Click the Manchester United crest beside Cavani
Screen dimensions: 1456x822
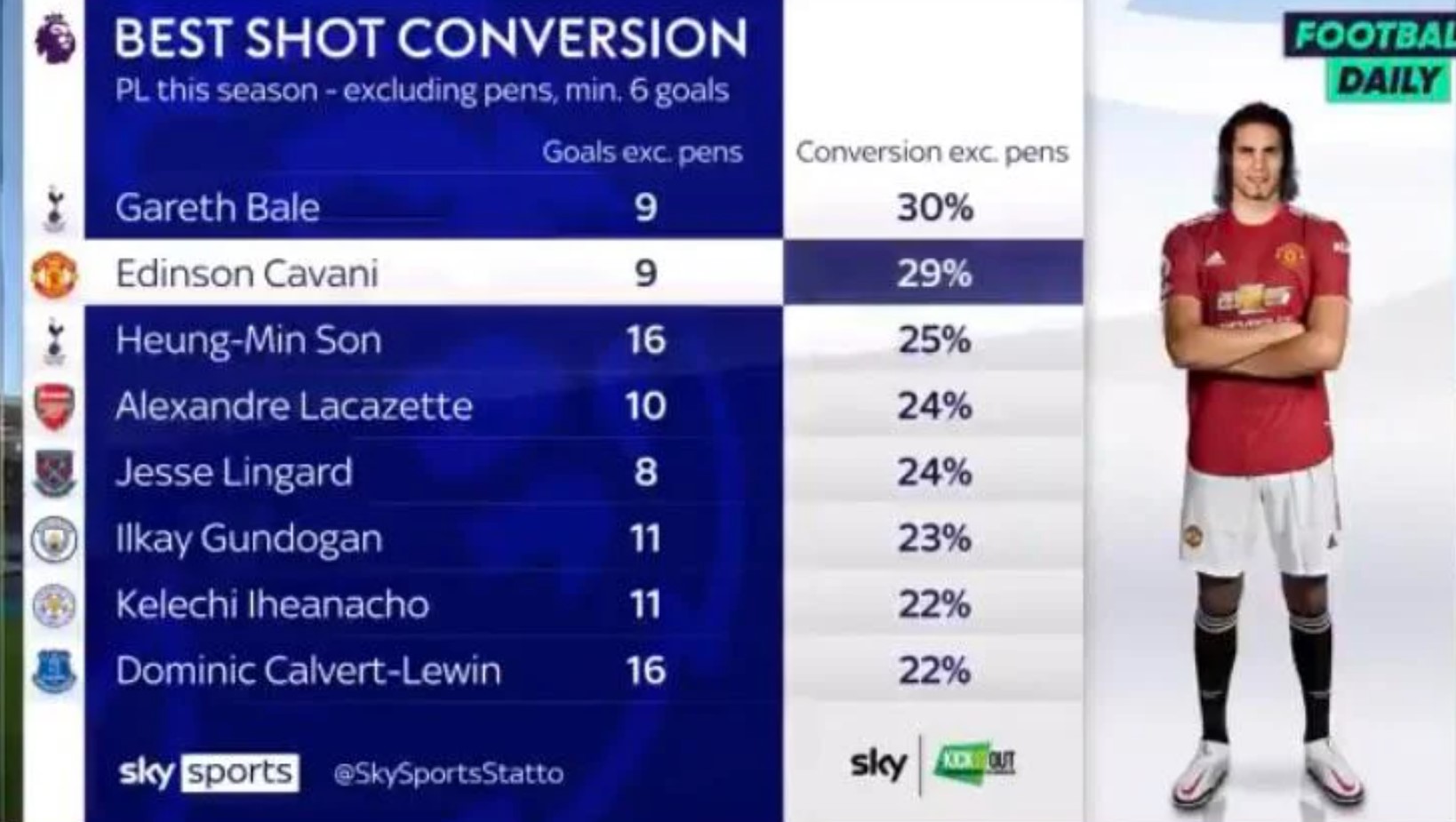point(55,274)
